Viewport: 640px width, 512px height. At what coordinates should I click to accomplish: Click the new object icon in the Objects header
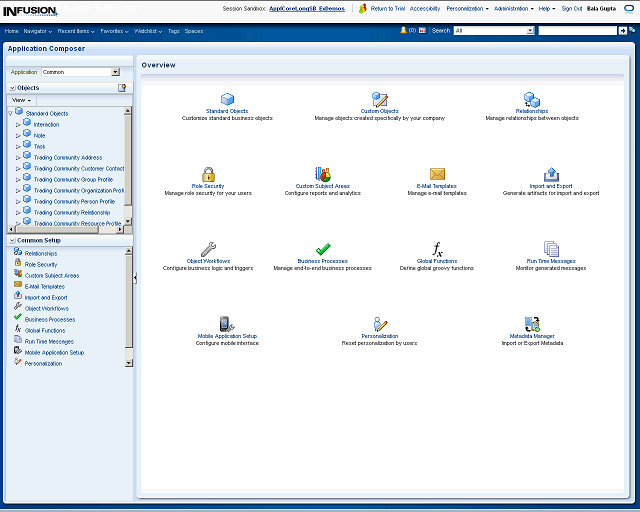(x=122, y=88)
